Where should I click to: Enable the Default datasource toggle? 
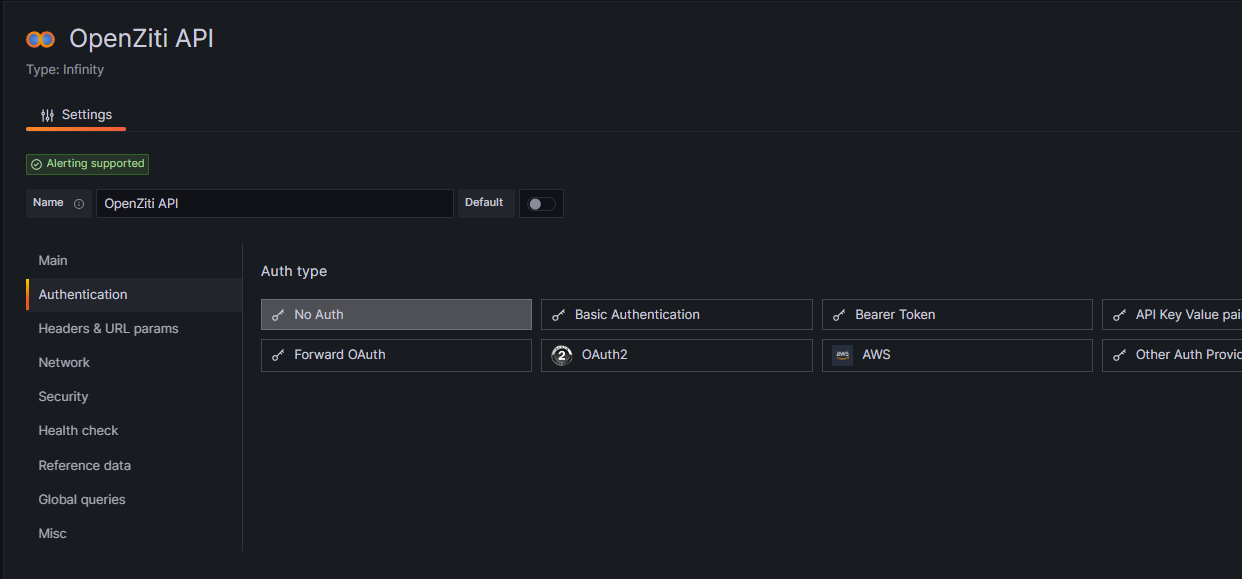click(x=541, y=203)
